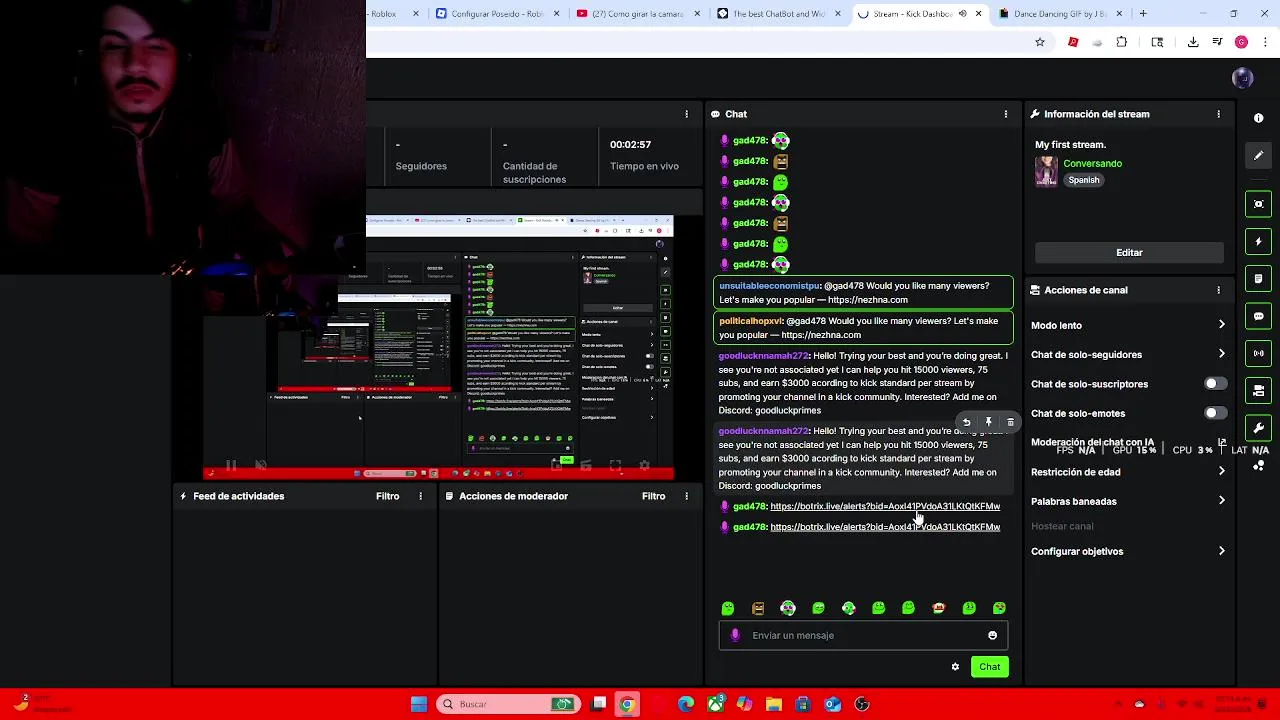The width and height of the screenshot is (1280, 720).
Task: Open Windows Start button
Action: click(x=419, y=704)
